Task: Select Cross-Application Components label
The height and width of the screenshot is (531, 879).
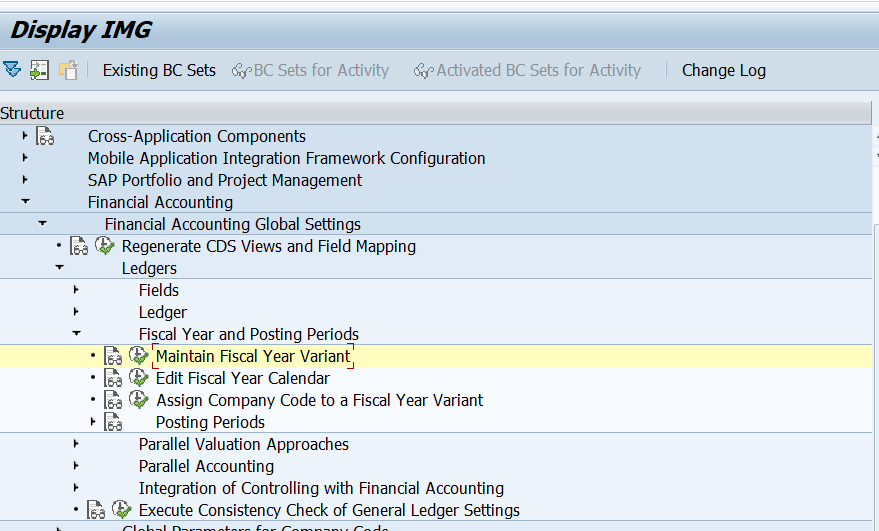Action: coord(197,136)
